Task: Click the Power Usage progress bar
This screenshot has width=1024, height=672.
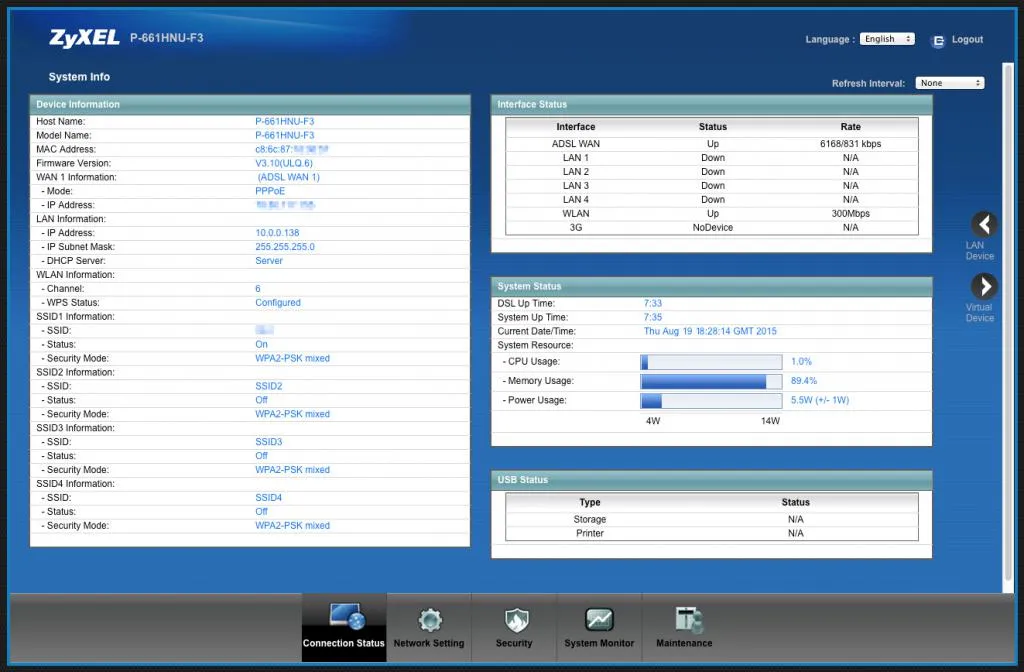Action: [711, 400]
